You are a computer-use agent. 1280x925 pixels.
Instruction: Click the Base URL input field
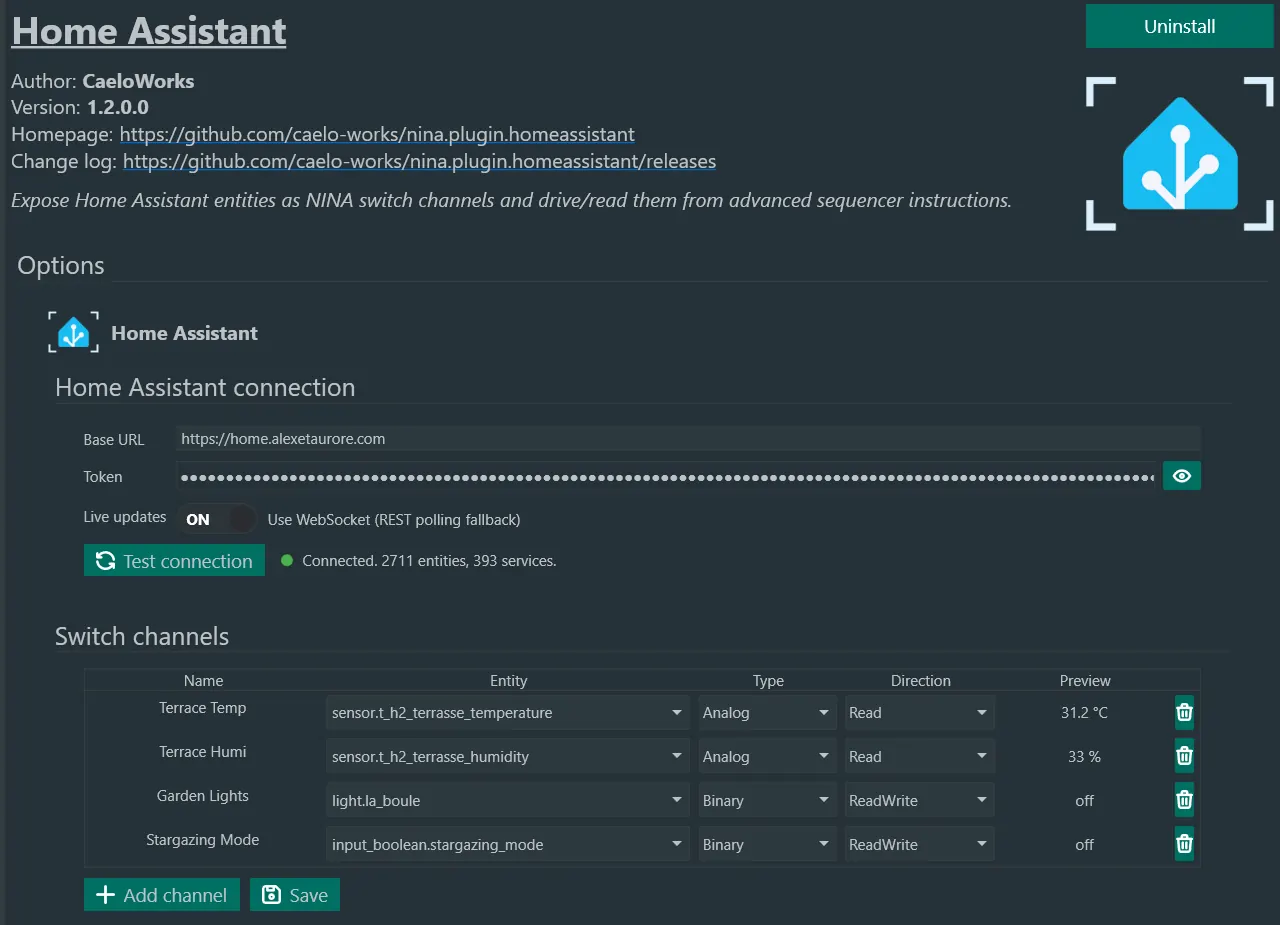click(x=688, y=438)
